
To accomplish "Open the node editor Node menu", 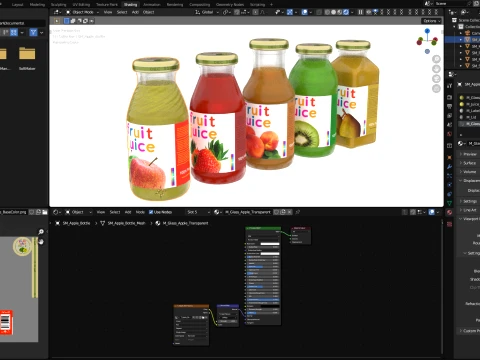I will point(140,212).
